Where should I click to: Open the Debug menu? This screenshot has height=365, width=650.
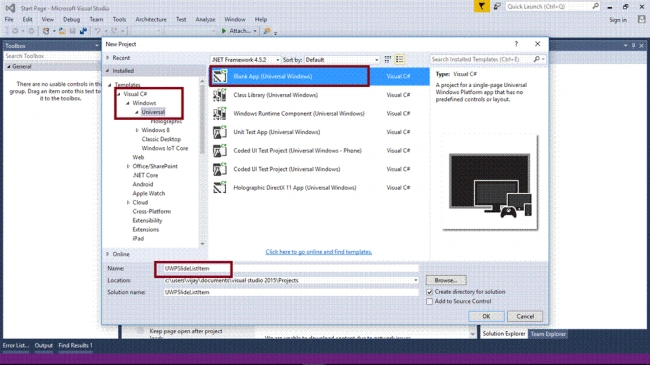point(71,19)
